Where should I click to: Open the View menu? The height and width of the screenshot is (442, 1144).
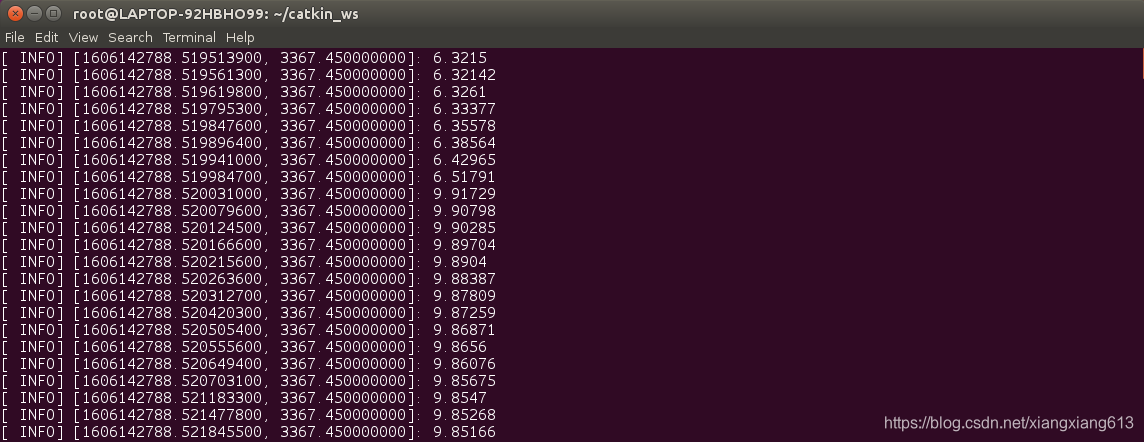pos(83,37)
